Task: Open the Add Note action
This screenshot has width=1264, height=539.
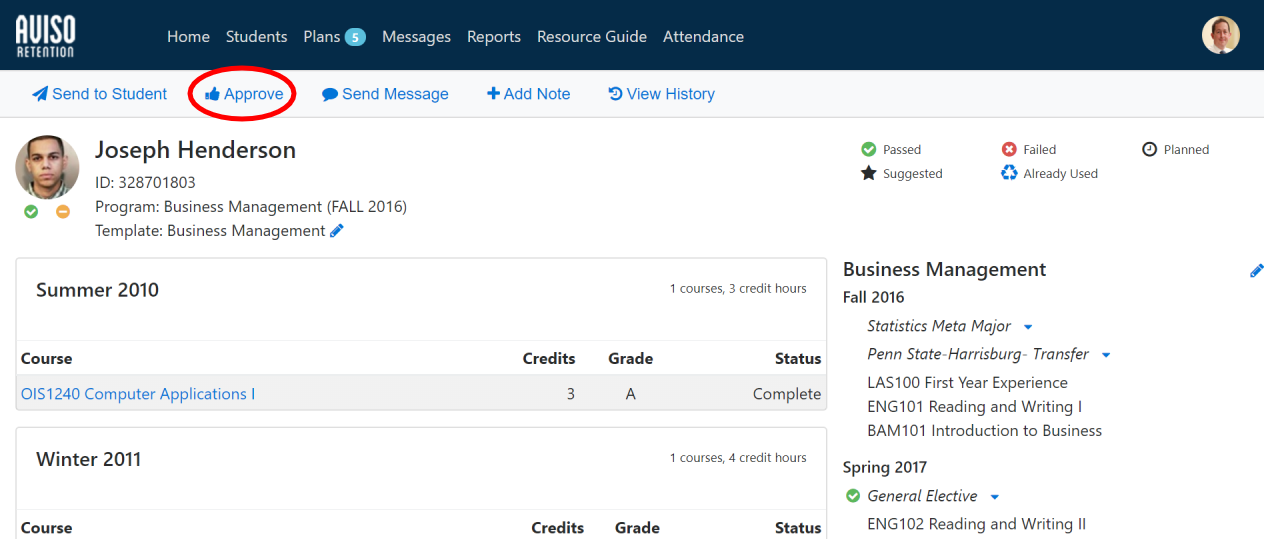Action: (528, 94)
